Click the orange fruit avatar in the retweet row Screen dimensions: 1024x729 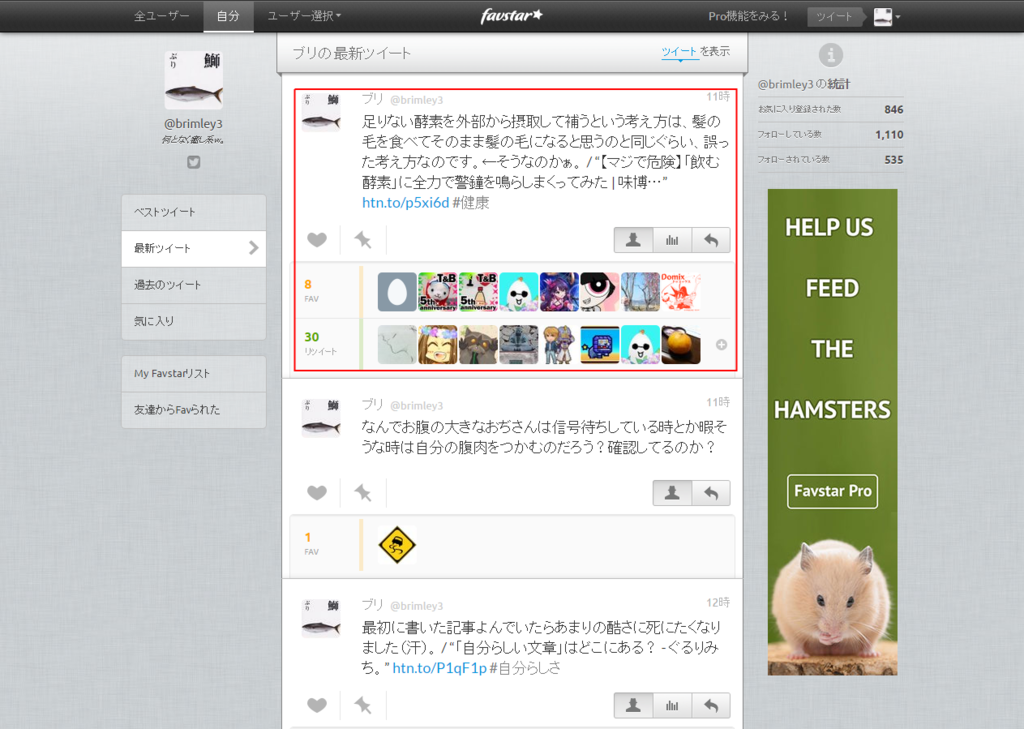tap(680, 344)
